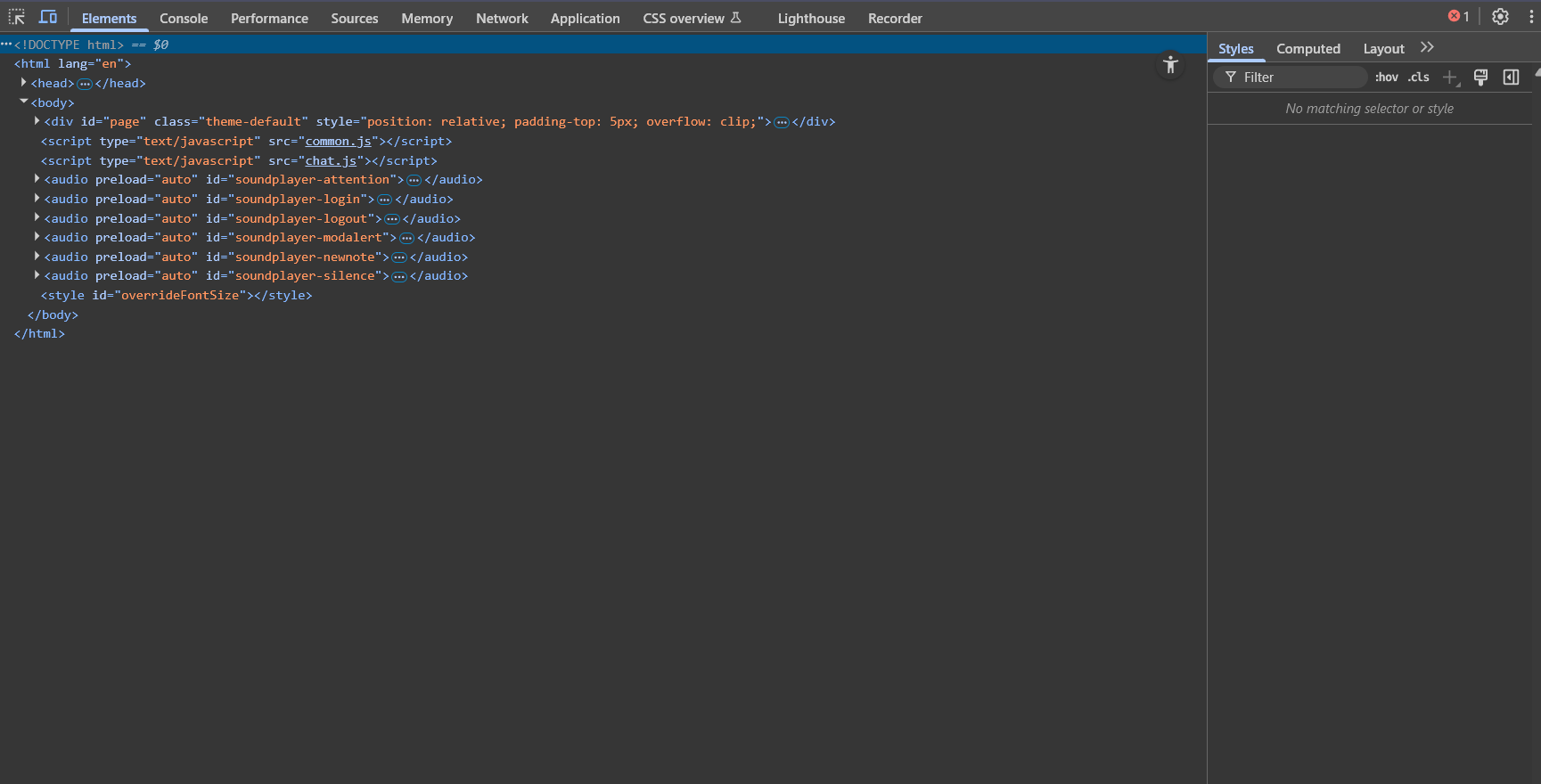This screenshot has height=784, width=1541.
Task: Toggle the rendering emulations paintbrush icon
Action: (1480, 78)
